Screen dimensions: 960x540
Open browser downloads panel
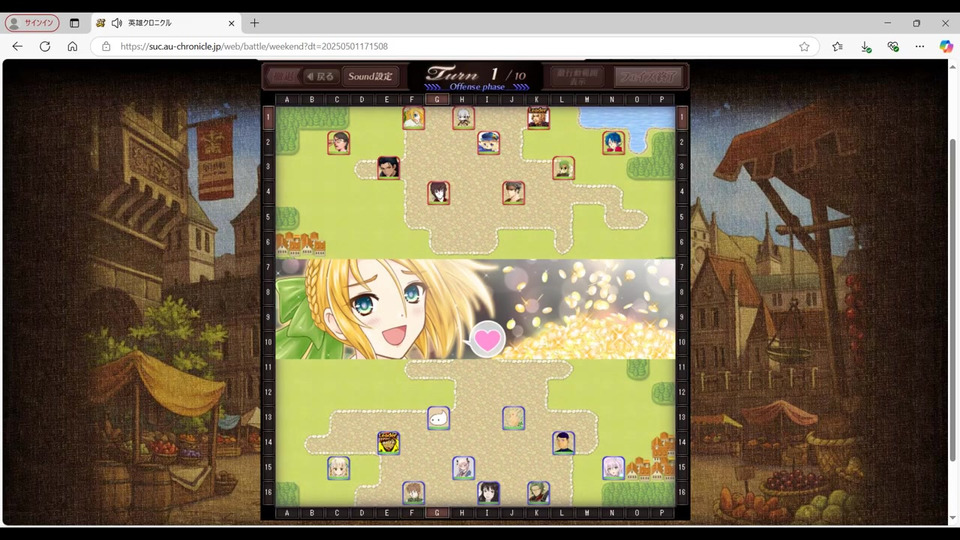click(x=866, y=47)
